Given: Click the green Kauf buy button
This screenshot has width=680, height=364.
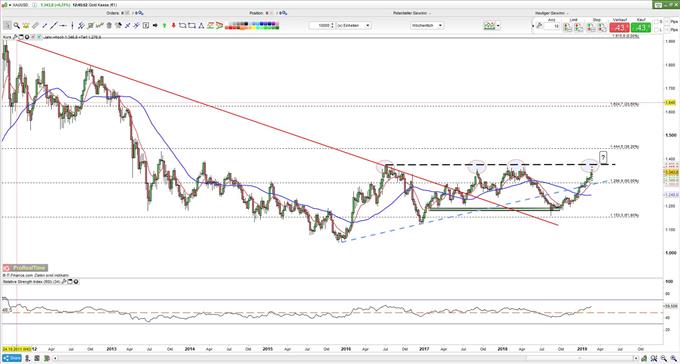Looking at the screenshot, I should coord(641,28).
